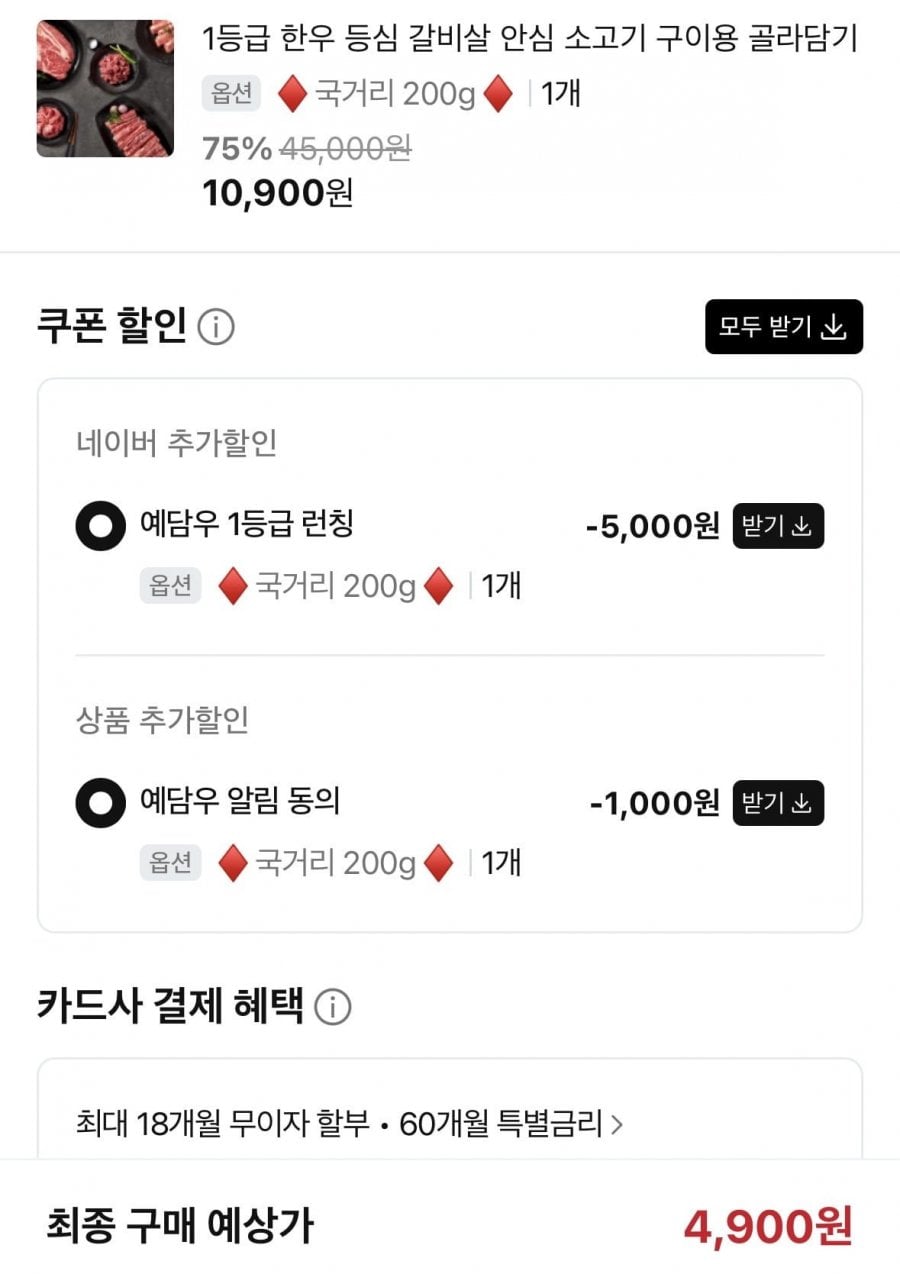Click the 네이버 추가할인 section label
Image resolution: width=900 pixels, height=1274 pixels.
tap(176, 443)
